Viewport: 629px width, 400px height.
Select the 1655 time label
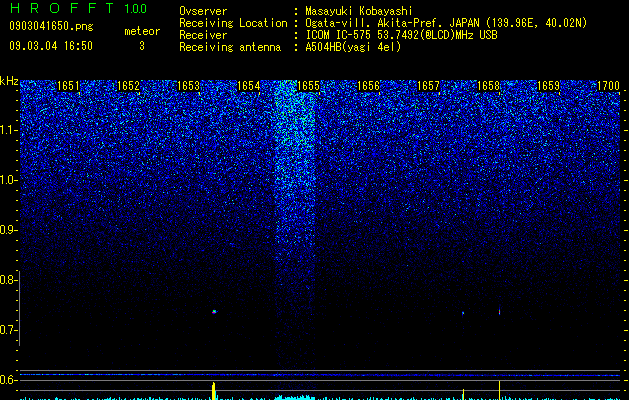[x=308, y=86]
